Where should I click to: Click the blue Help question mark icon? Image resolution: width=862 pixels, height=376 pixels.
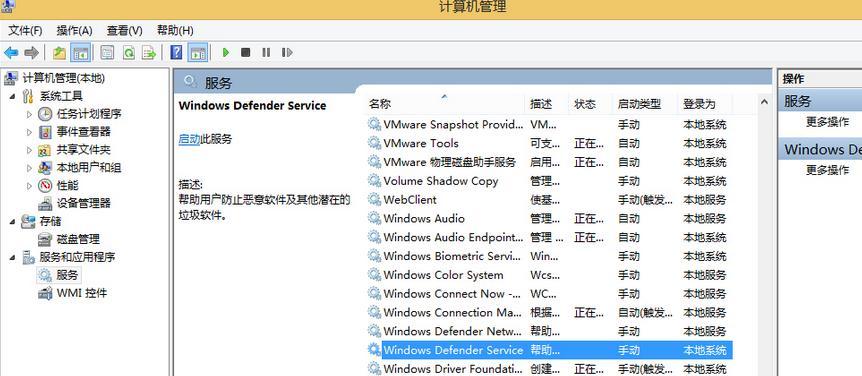pyautogui.click(x=176, y=53)
